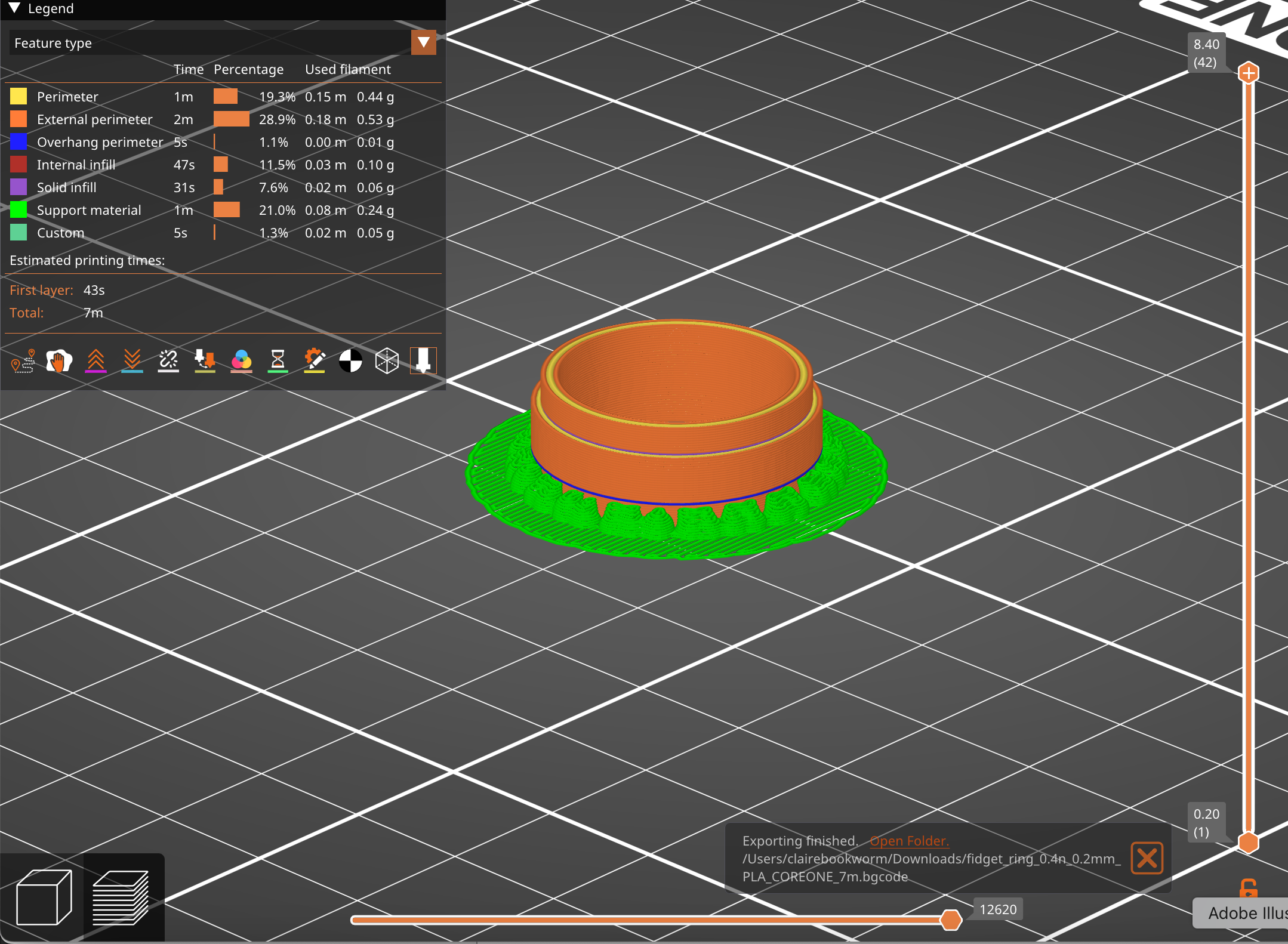Toggle center of mass indicator
The height and width of the screenshot is (944, 1288).
pyautogui.click(x=351, y=361)
